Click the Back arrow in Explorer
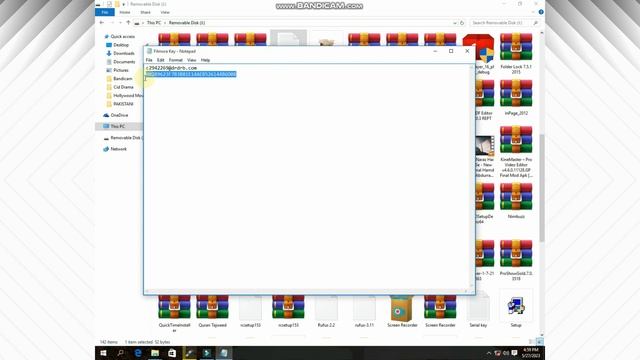This screenshot has width=640, height=360. click(x=102, y=23)
